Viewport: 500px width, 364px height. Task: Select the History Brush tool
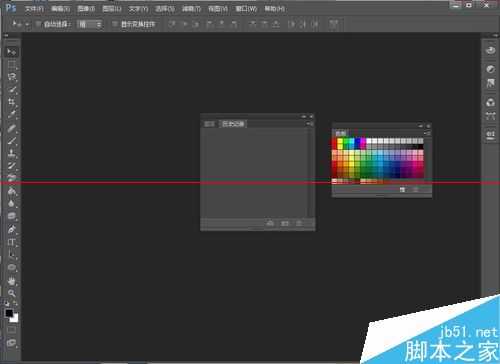pos(11,166)
